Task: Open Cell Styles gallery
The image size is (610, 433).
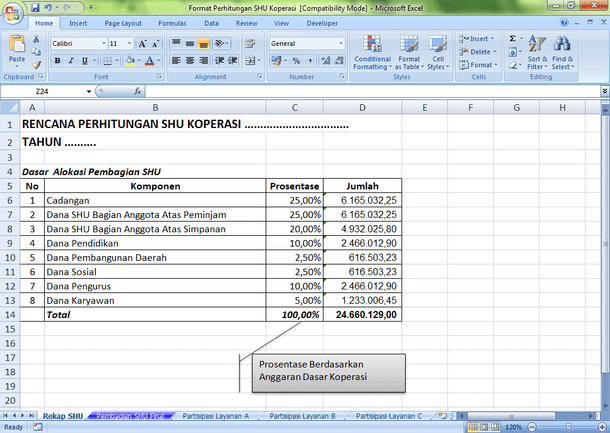Action: [x=438, y=53]
